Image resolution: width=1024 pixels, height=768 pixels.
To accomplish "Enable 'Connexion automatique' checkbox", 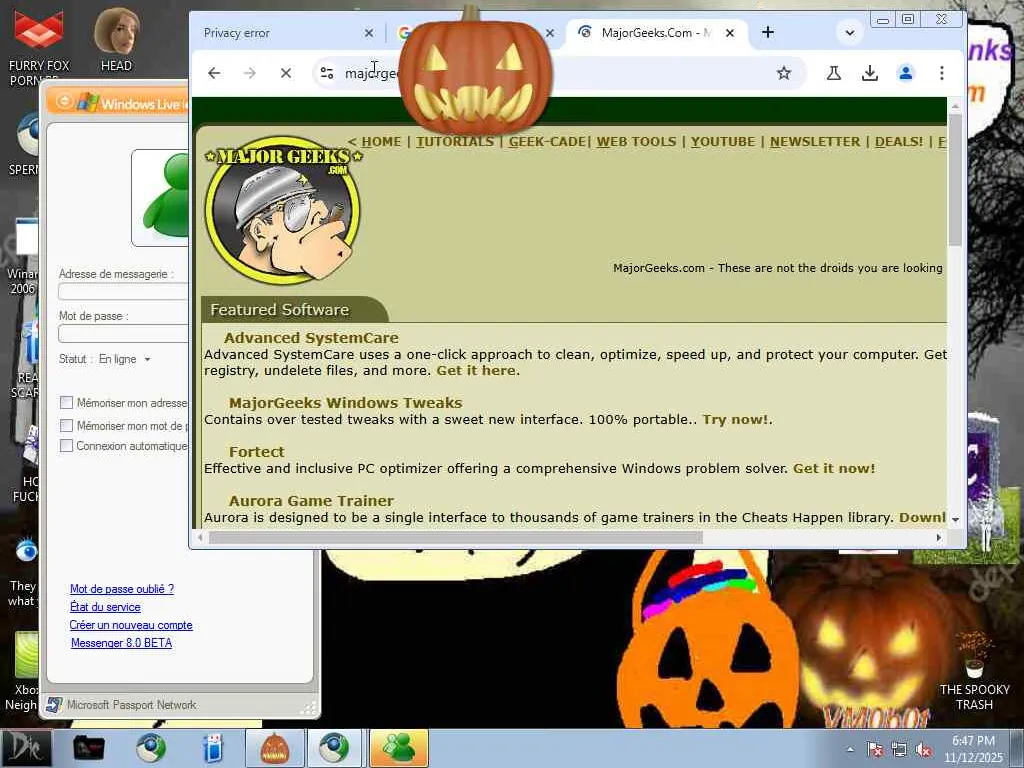I will 66,446.
